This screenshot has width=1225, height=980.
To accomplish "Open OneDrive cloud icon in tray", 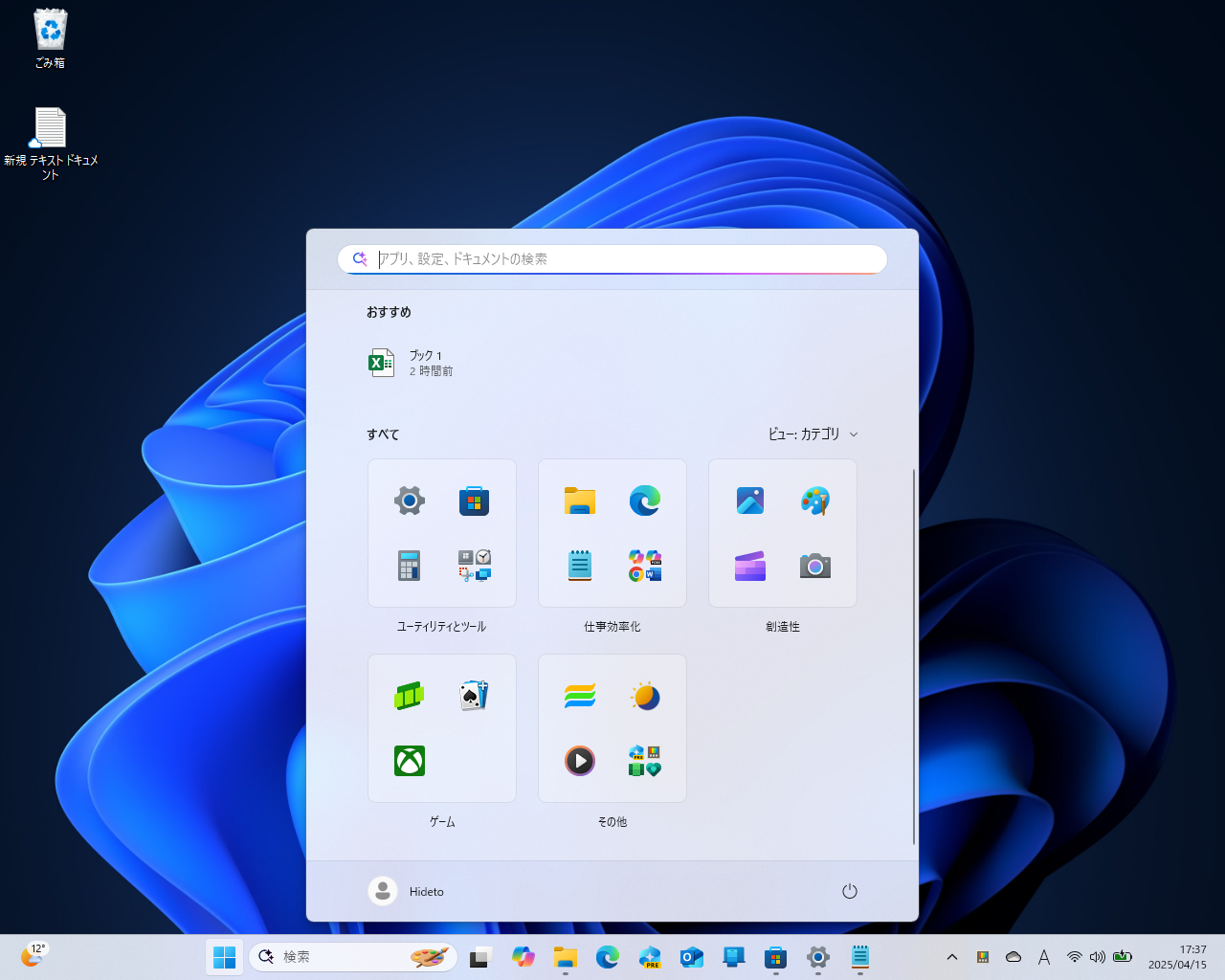I will (1013, 957).
